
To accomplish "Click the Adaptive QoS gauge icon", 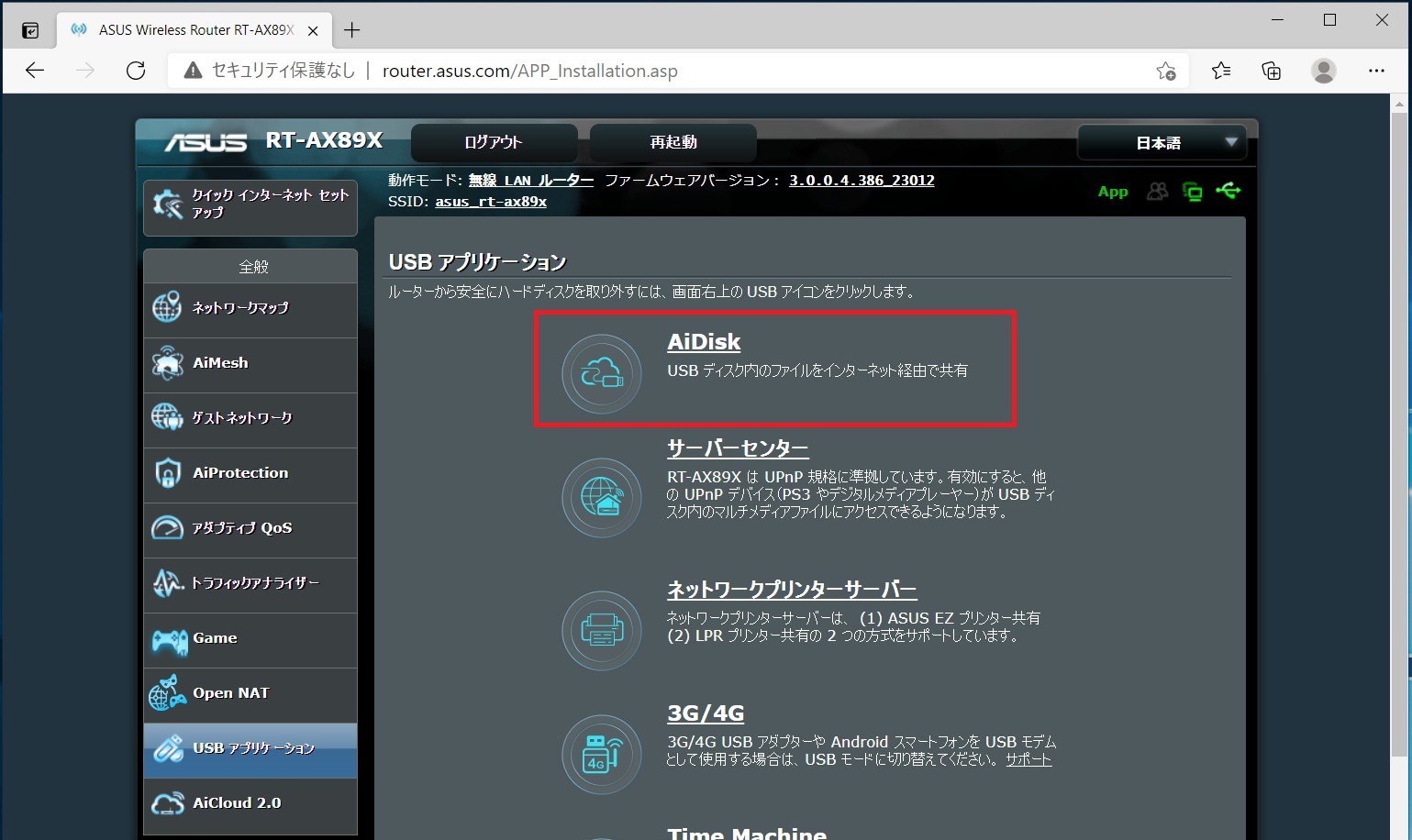I will (x=167, y=527).
